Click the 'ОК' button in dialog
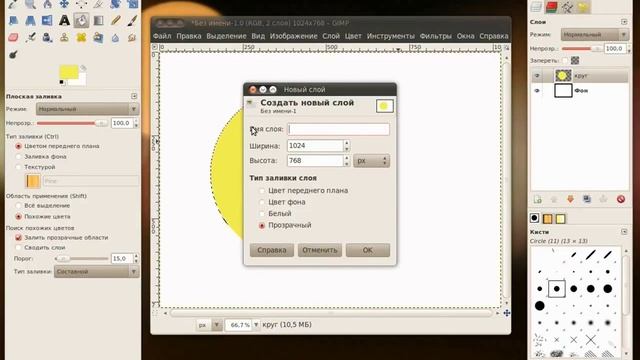 click(368, 250)
